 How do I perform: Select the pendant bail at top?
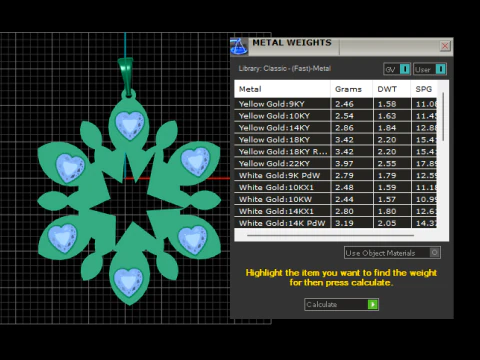coord(127,76)
